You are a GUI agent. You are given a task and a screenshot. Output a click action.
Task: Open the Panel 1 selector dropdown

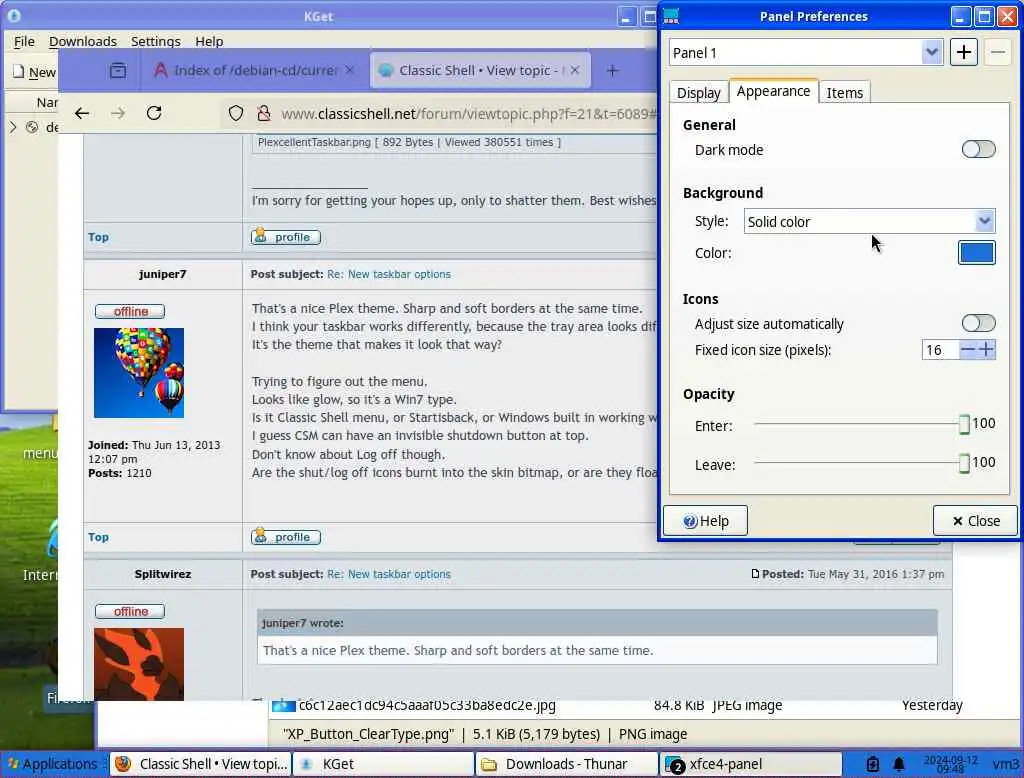pyautogui.click(x=806, y=52)
